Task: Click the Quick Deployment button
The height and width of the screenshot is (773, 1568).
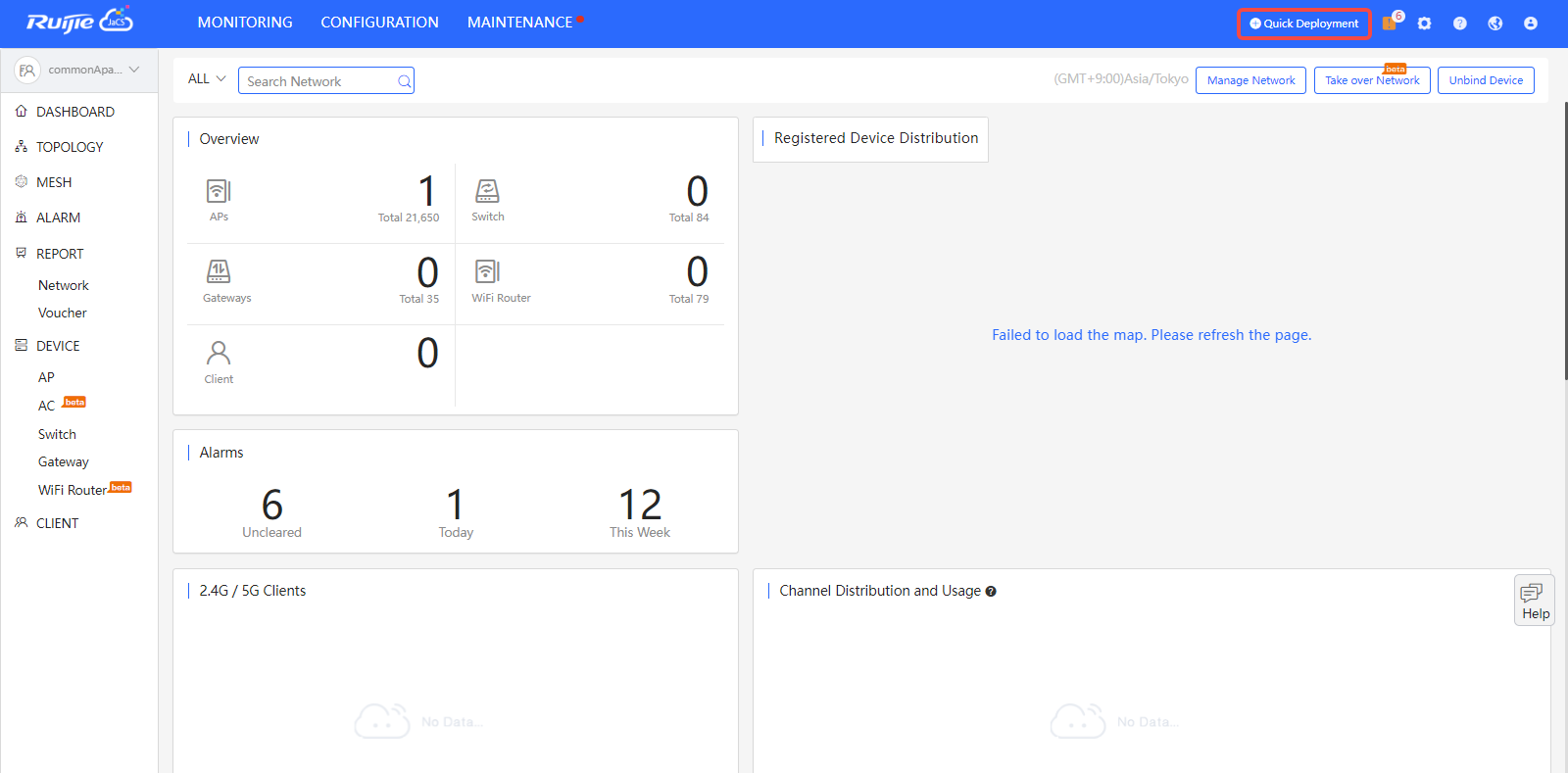Action: pyautogui.click(x=1303, y=24)
